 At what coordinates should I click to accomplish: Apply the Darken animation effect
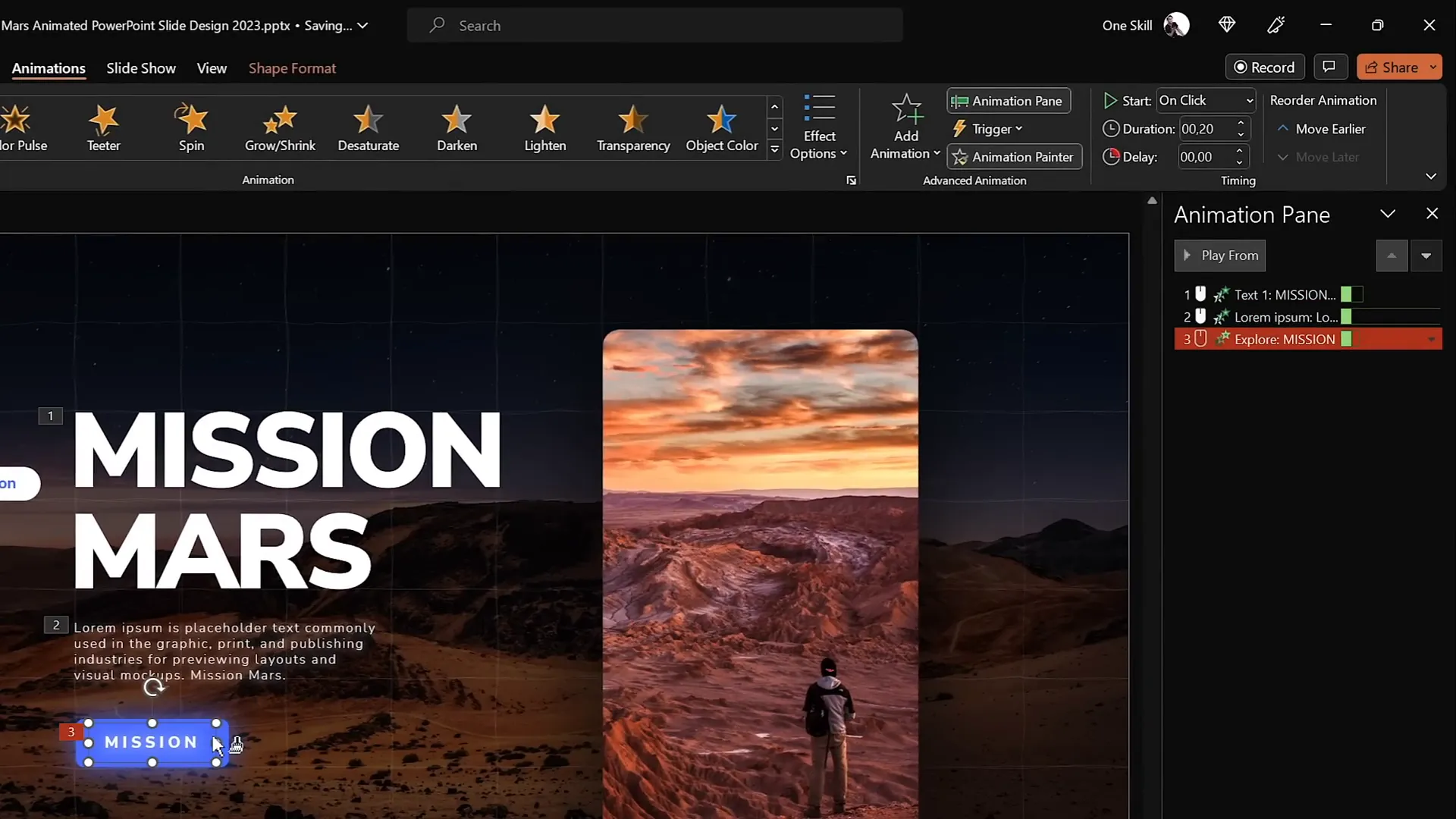click(457, 128)
